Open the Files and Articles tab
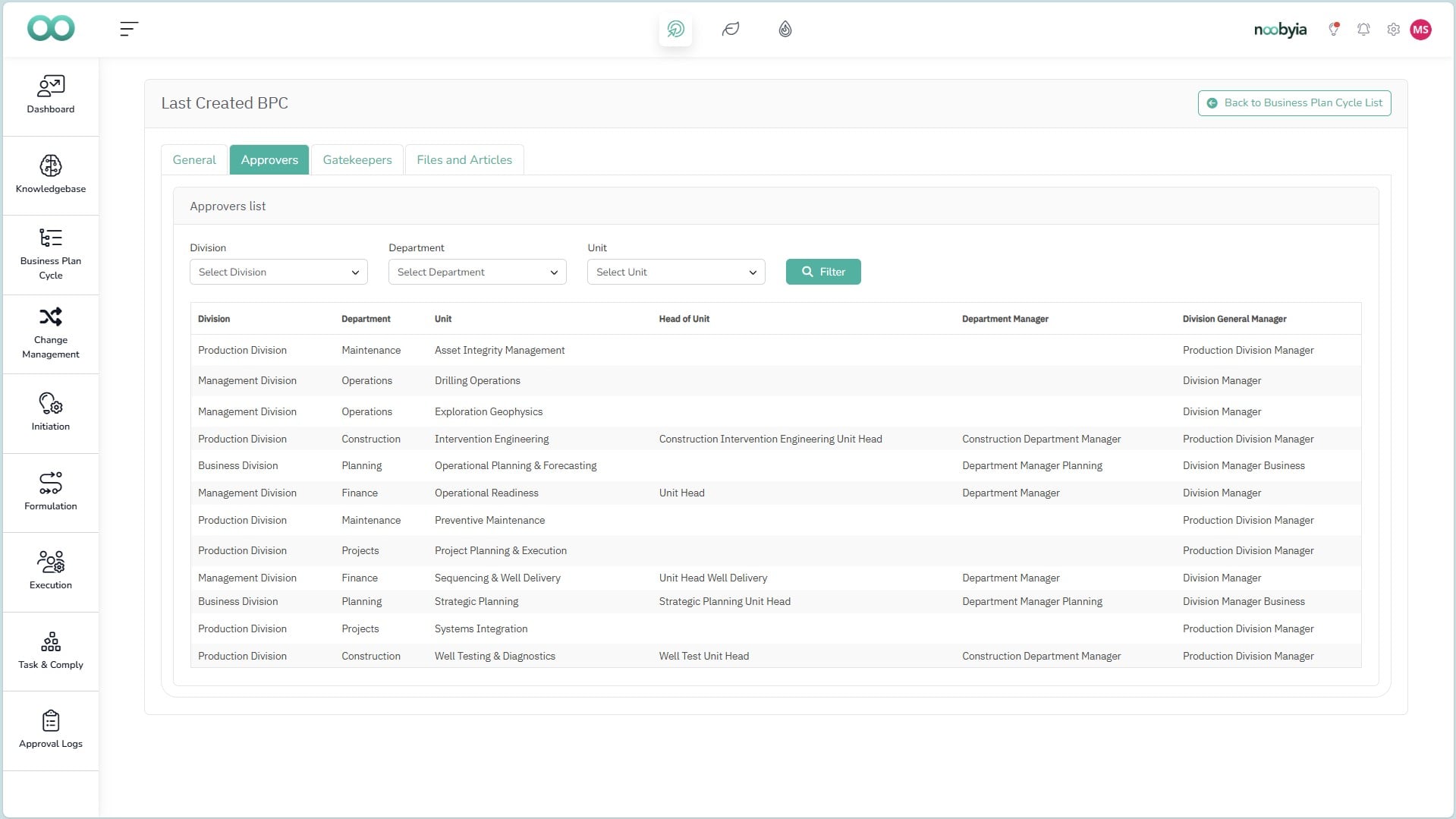 coord(464,159)
